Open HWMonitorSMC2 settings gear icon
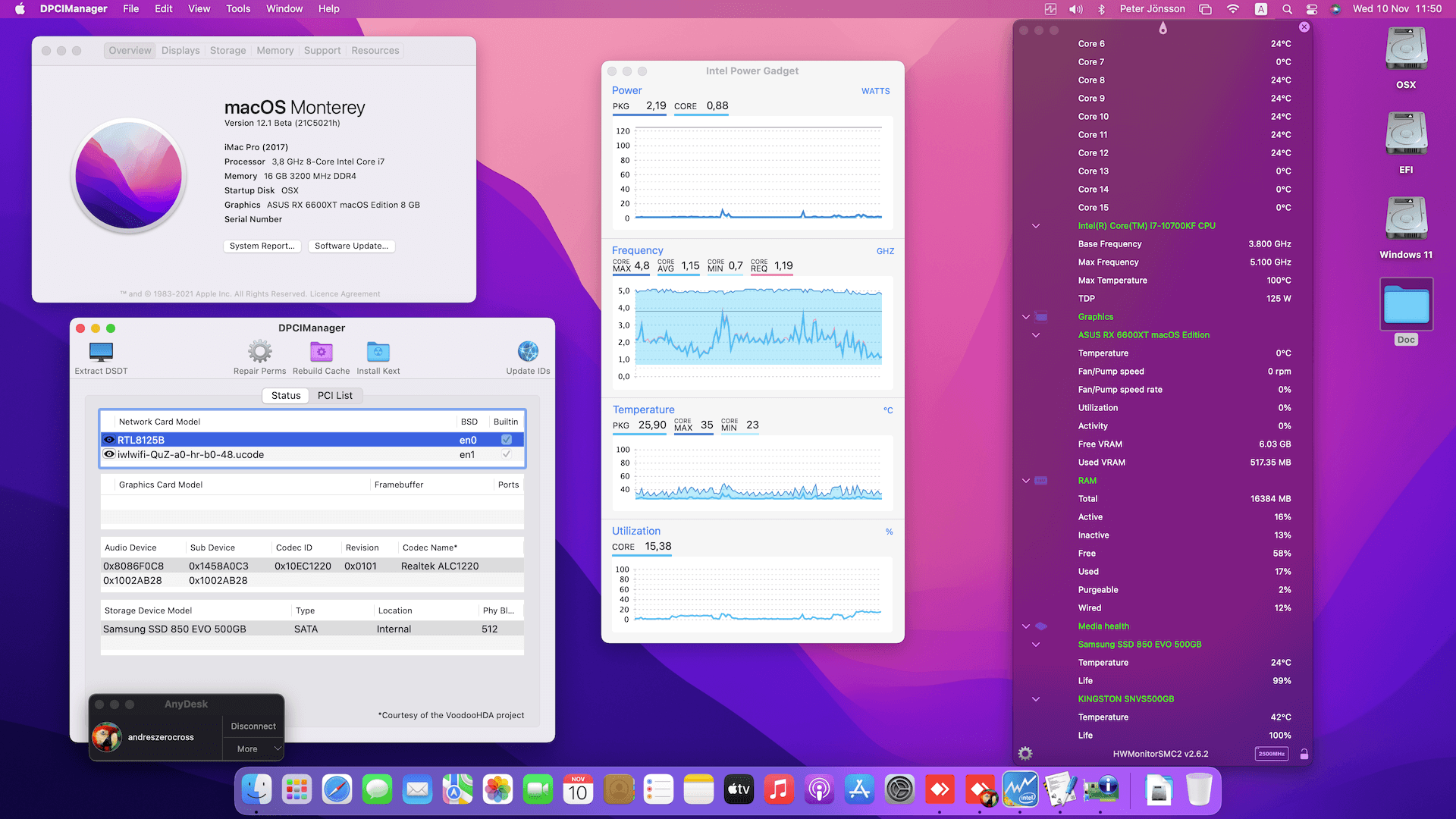The image size is (1456, 819). pyautogui.click(x=1025, y=754)
